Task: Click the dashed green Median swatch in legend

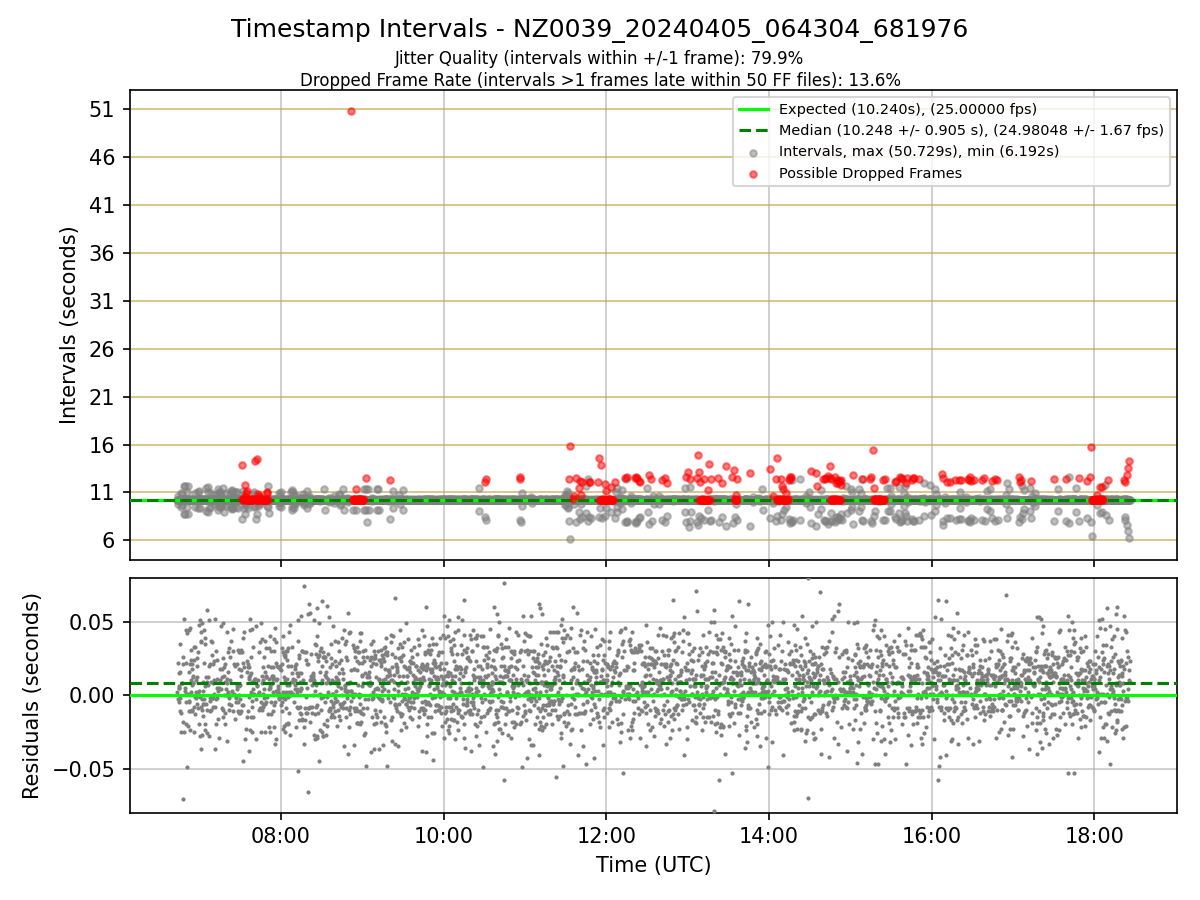Action: pos(754,130)
